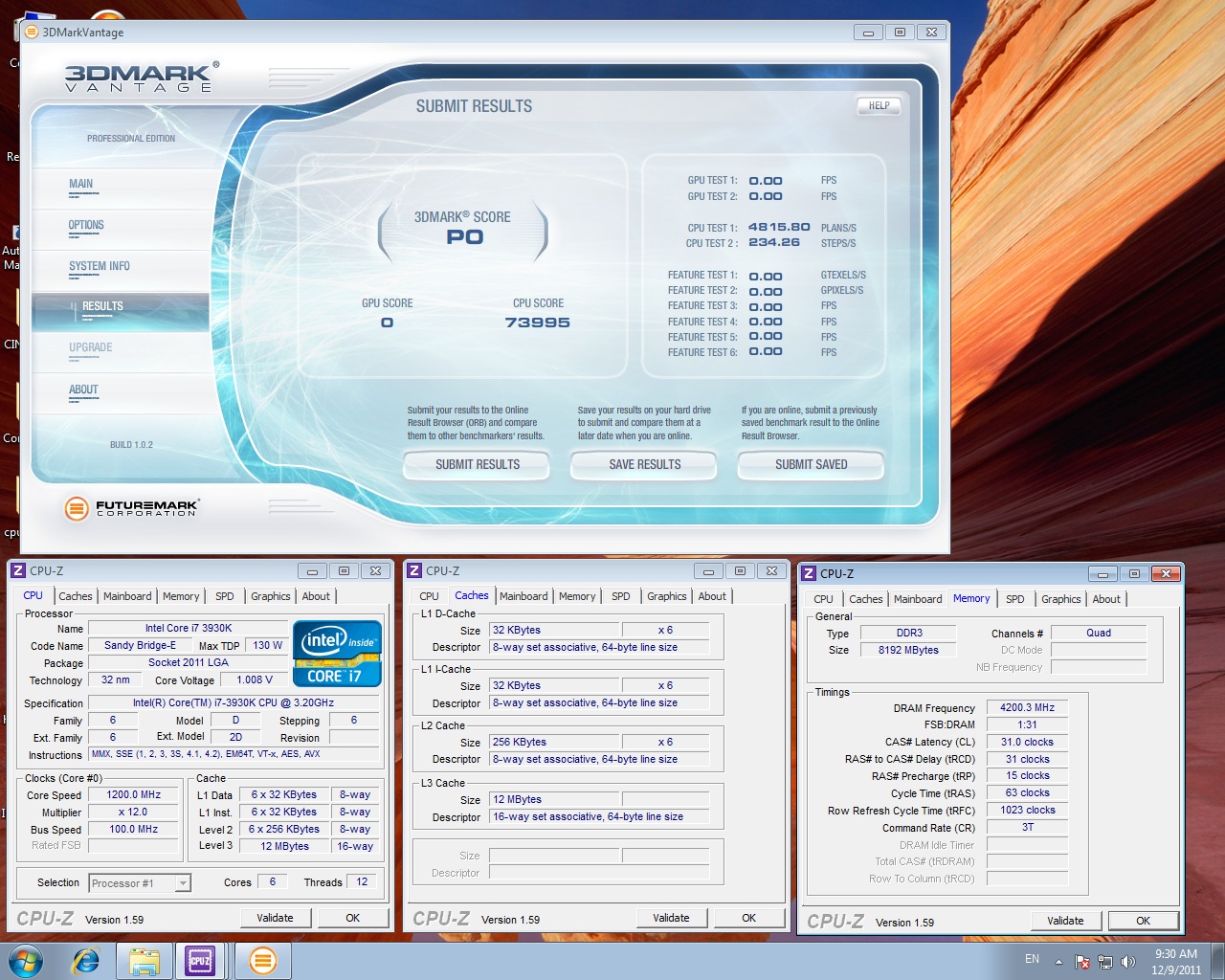This screenshot has width=1225, height=980.
Task: Select the CPU SCORE value 73995
Action: pos(538,323)
